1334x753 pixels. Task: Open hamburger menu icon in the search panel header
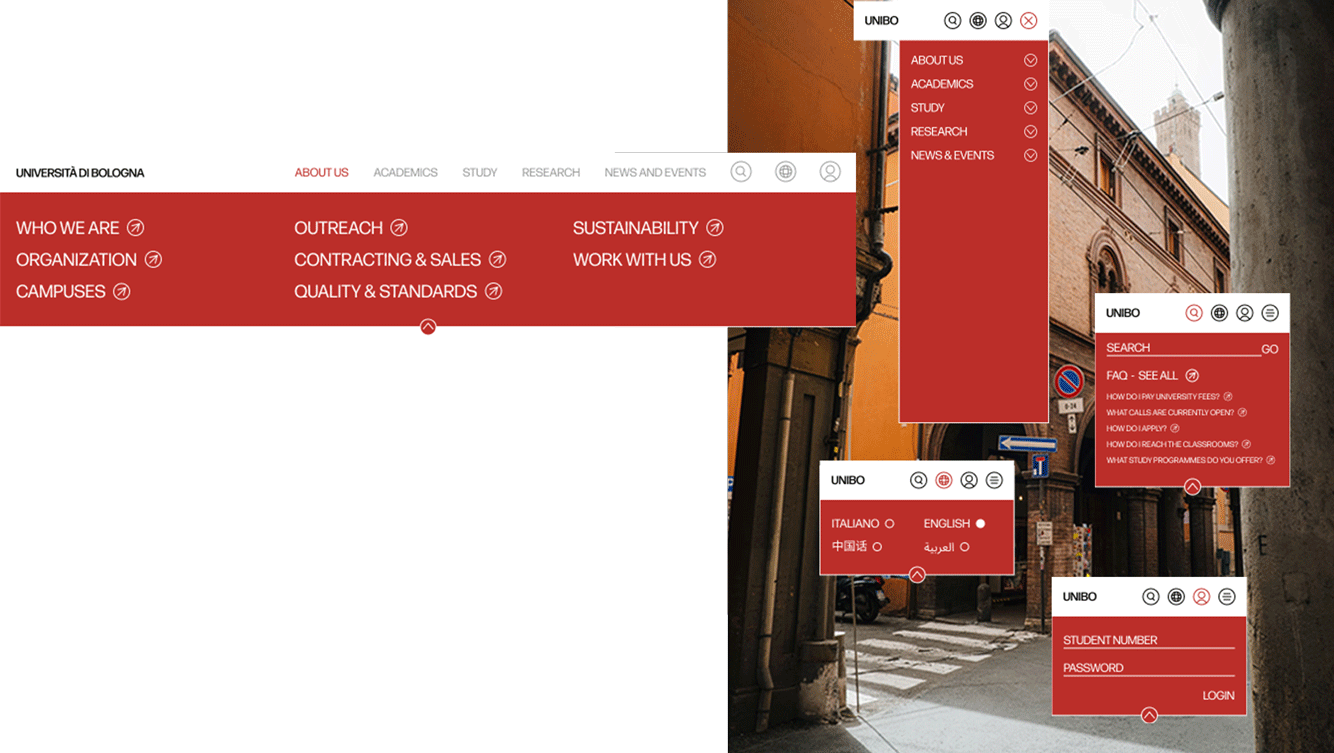coord(1270,313)
